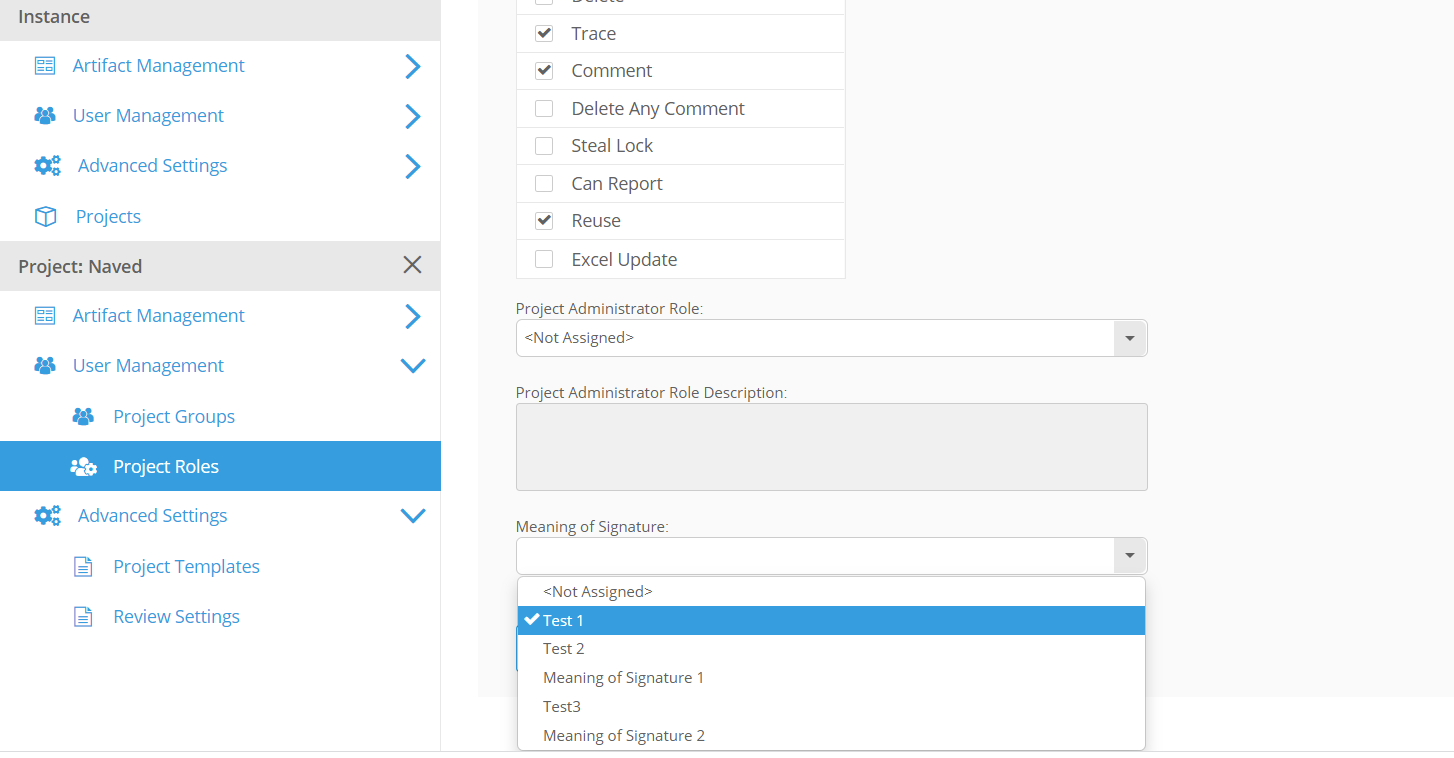Go to Review Settings
The image size is (1454, 758).
pos(176,617)
